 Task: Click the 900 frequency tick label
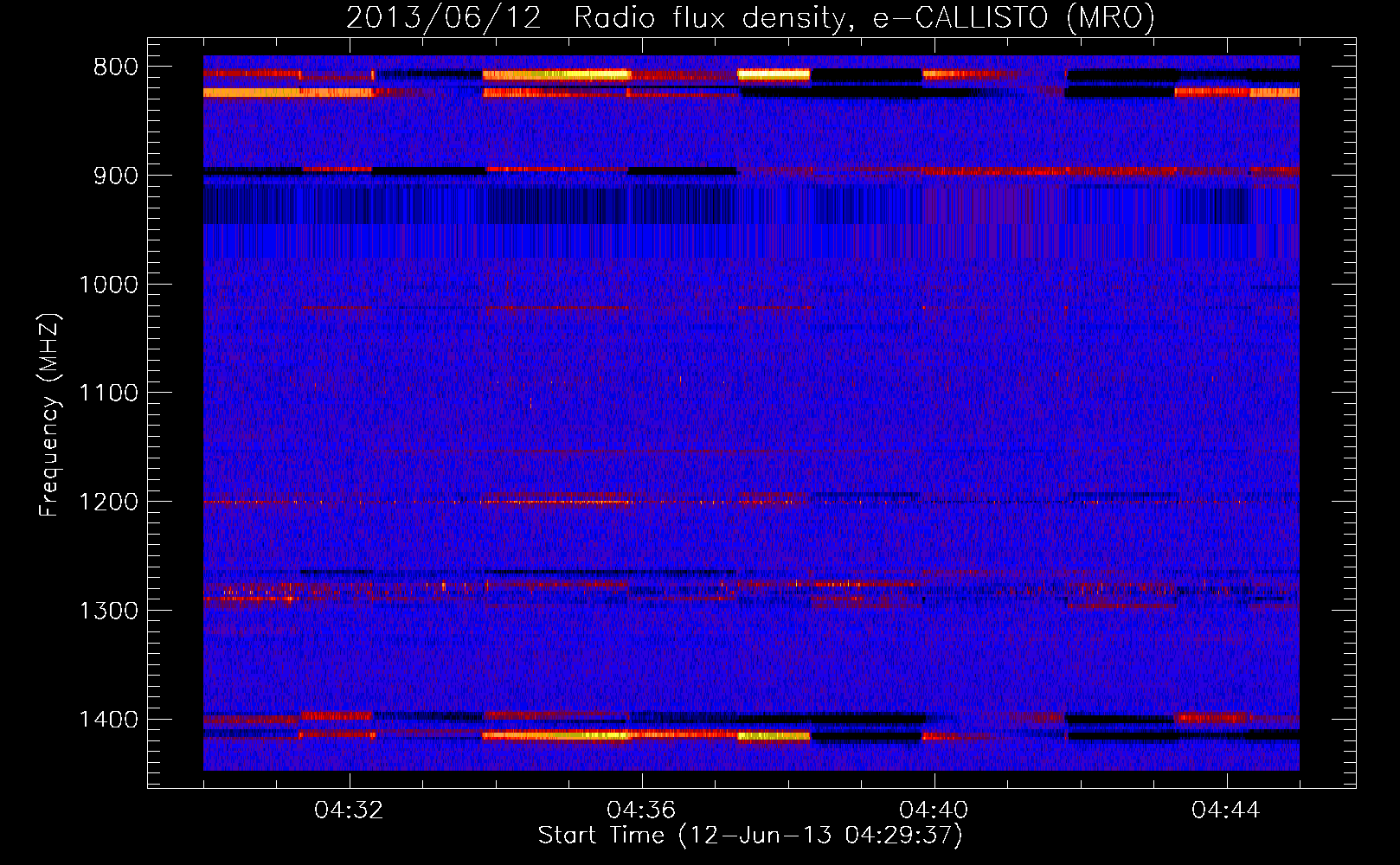116,176
